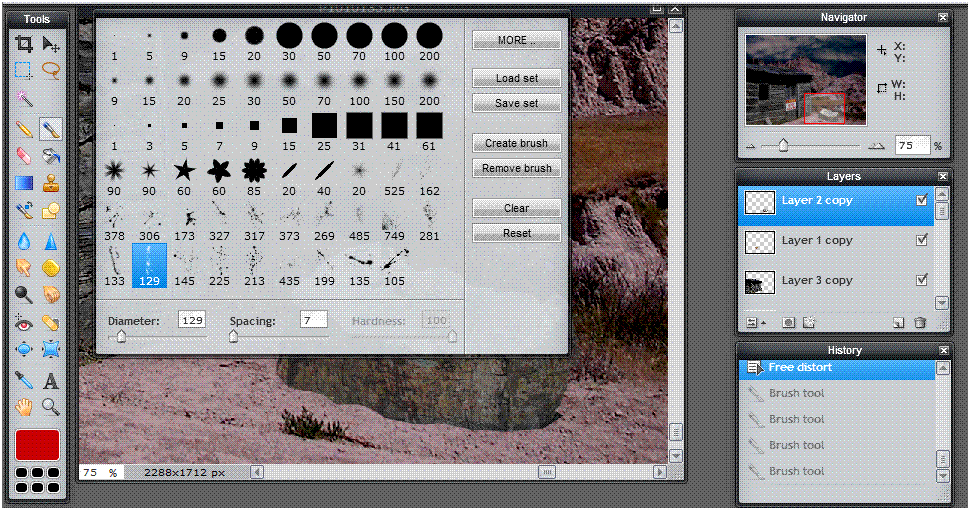The image size is (970, 511).
Task: Click the MORE brushes button
Action: pyautogui.click(x=516, y=40)
